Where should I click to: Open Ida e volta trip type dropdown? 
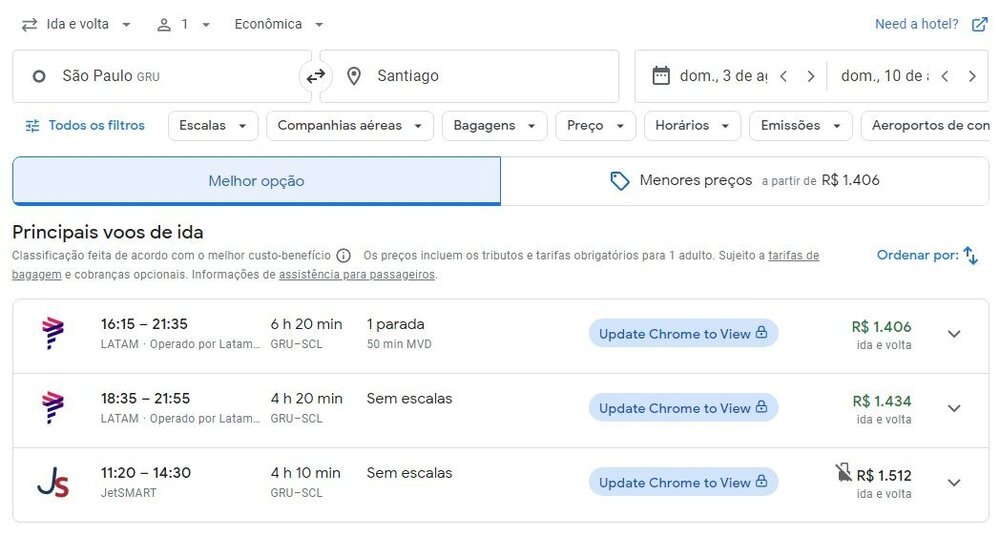[77, 24]
